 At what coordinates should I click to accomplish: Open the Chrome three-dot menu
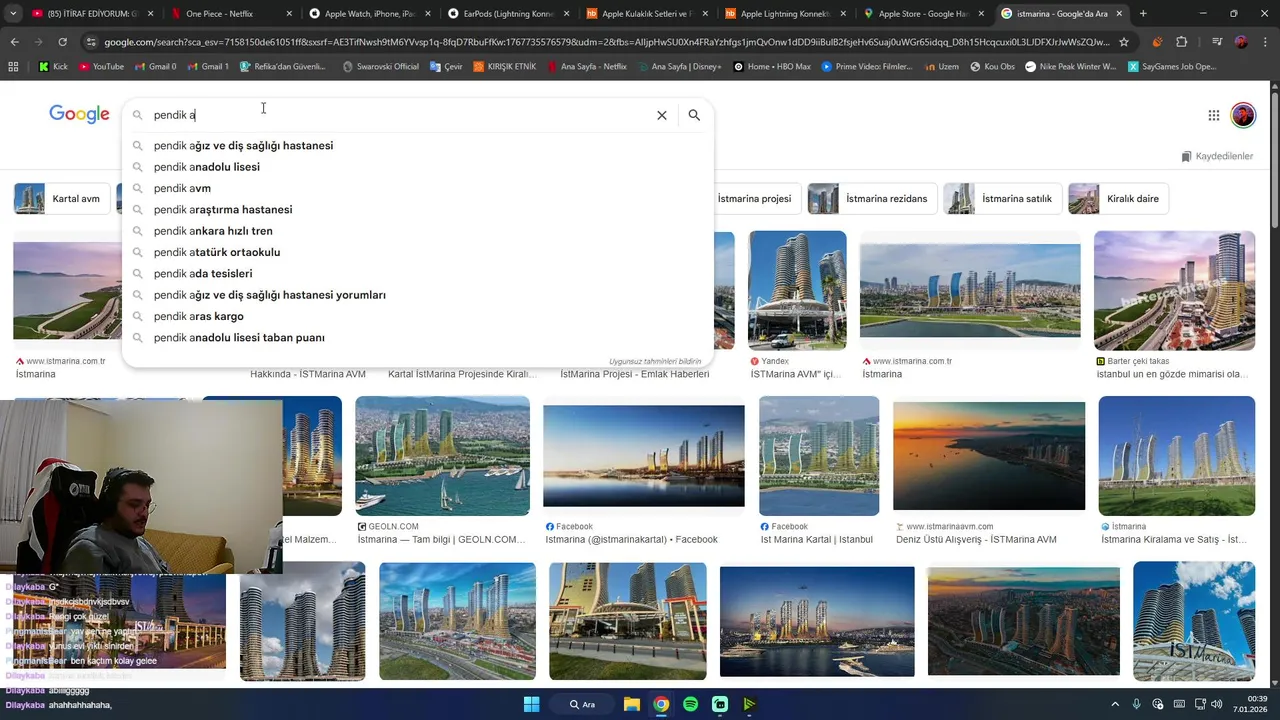tap(1265, 42)
